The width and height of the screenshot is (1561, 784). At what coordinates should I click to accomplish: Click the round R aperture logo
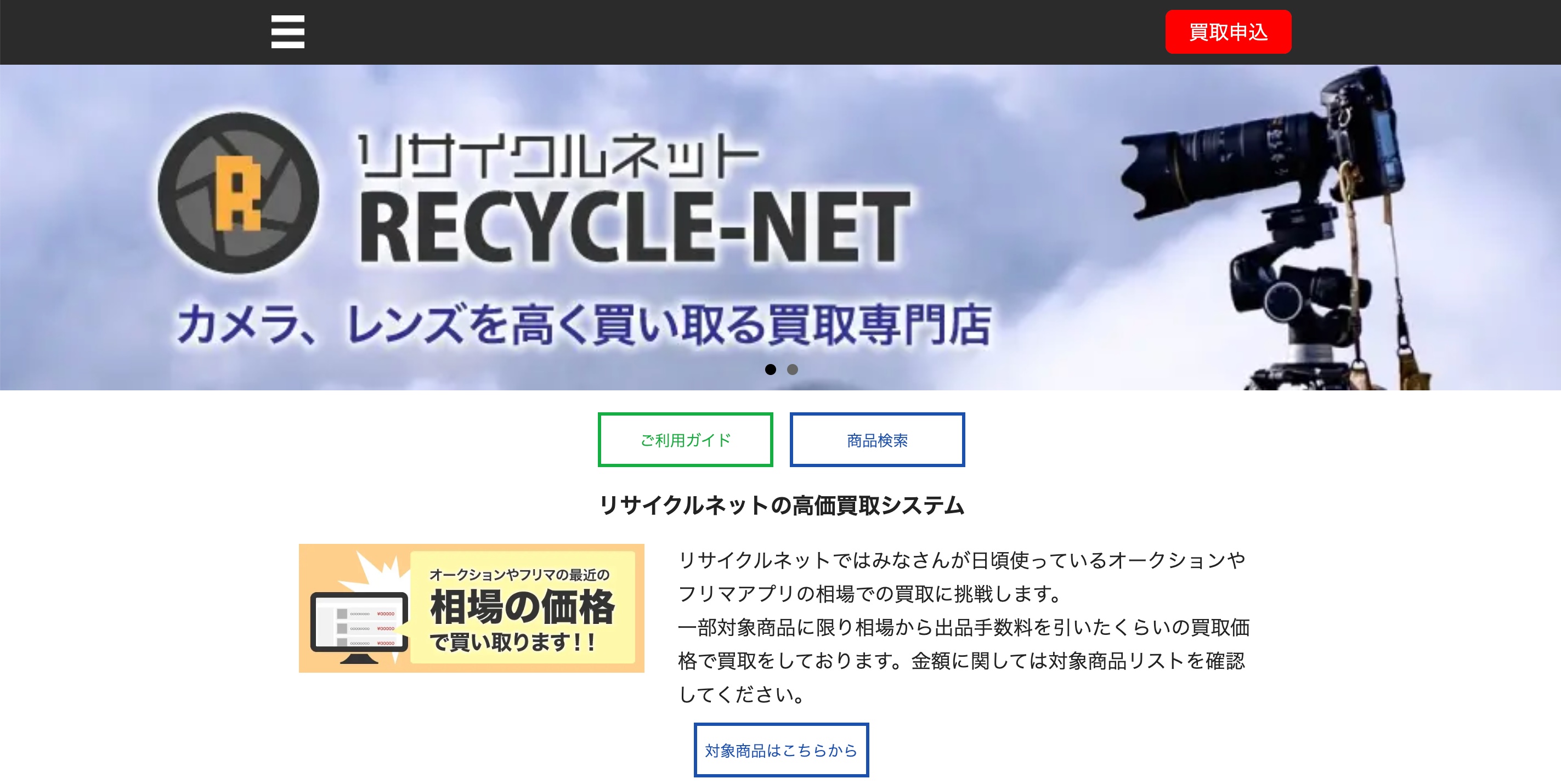tap(238, 194)
